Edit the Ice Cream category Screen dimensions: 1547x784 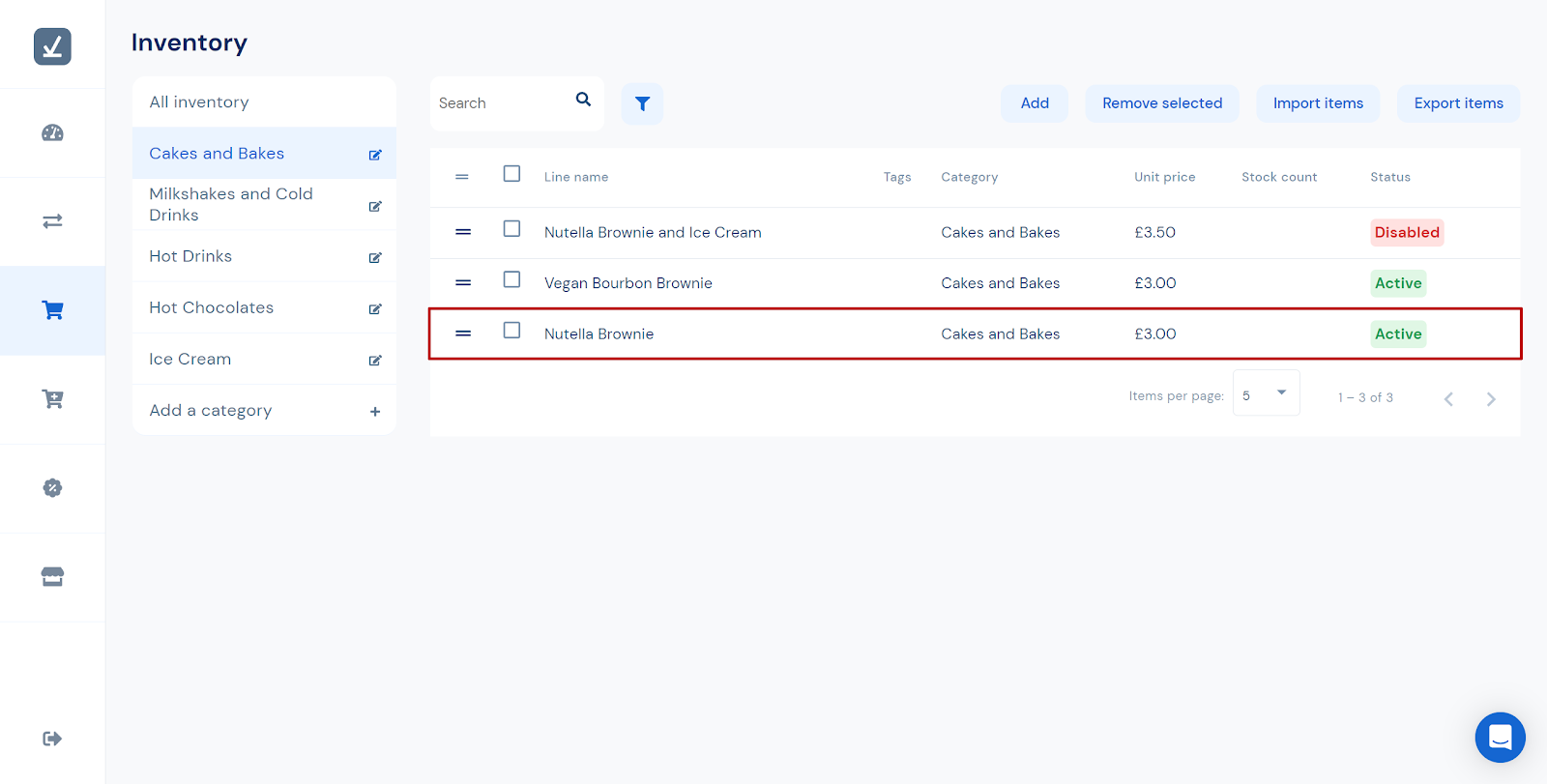(375, 360)
